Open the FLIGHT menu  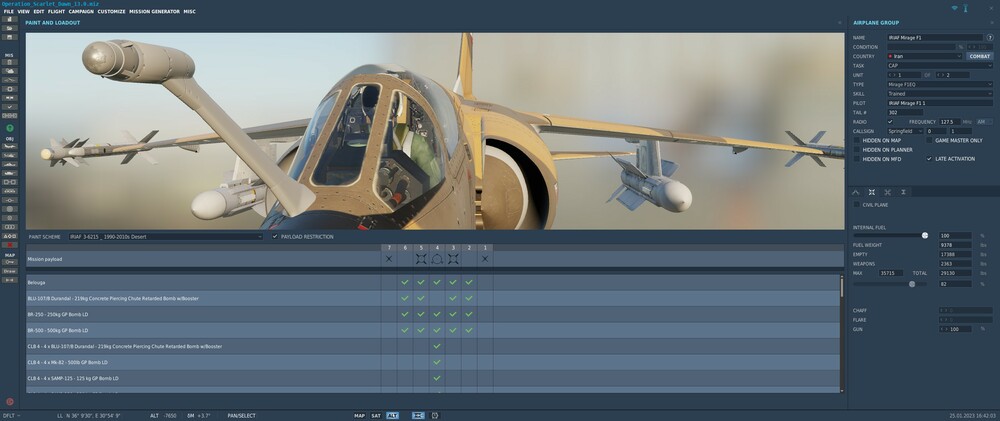pos(56,11)
